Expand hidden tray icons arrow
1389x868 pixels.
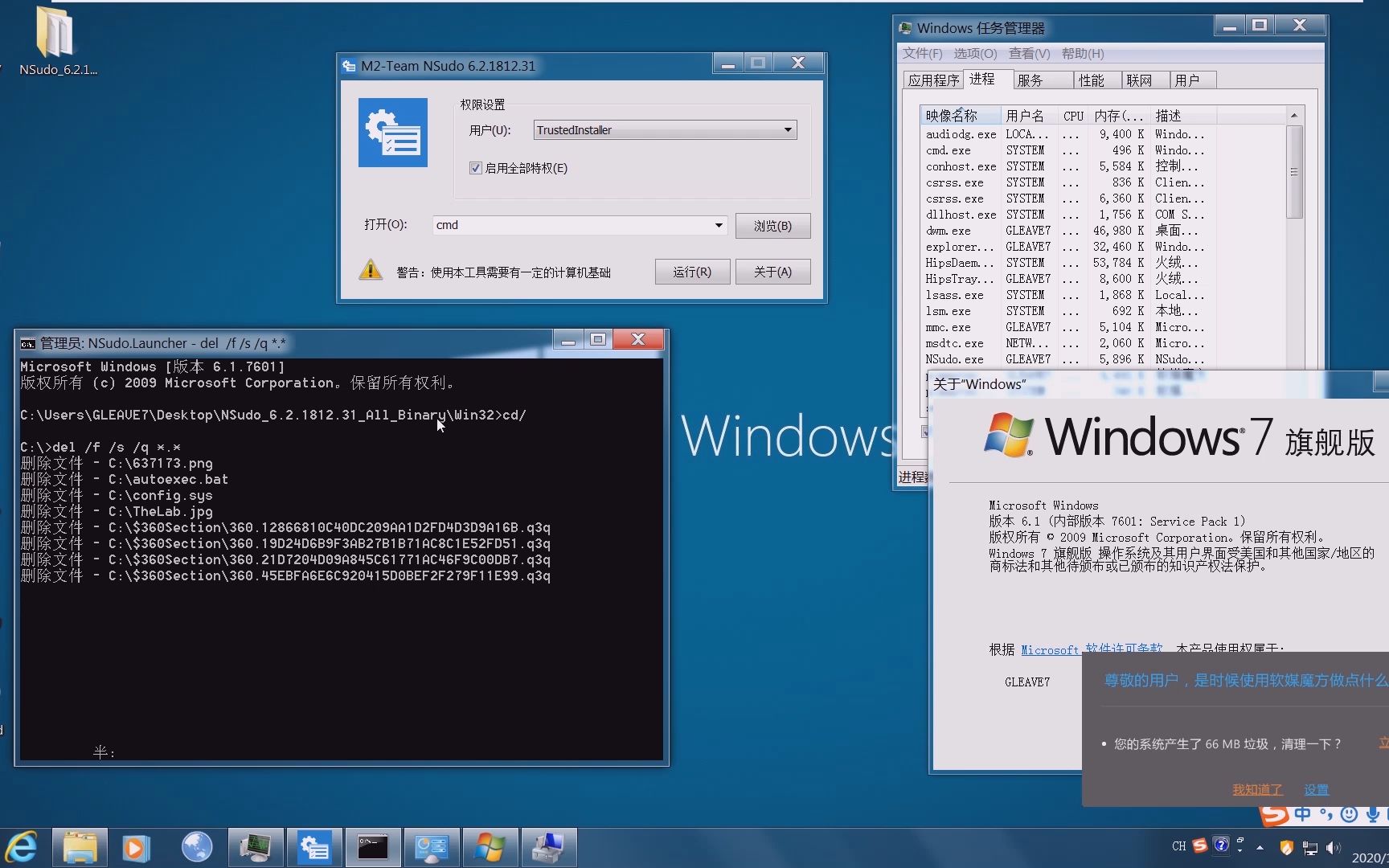pyautogui.click(x=1260, y=846)
